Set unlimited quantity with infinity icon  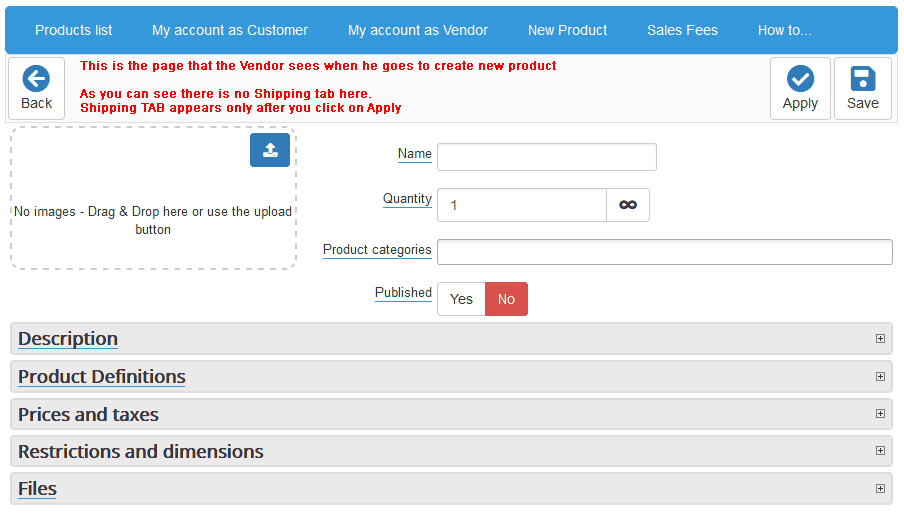coord(628,205)
